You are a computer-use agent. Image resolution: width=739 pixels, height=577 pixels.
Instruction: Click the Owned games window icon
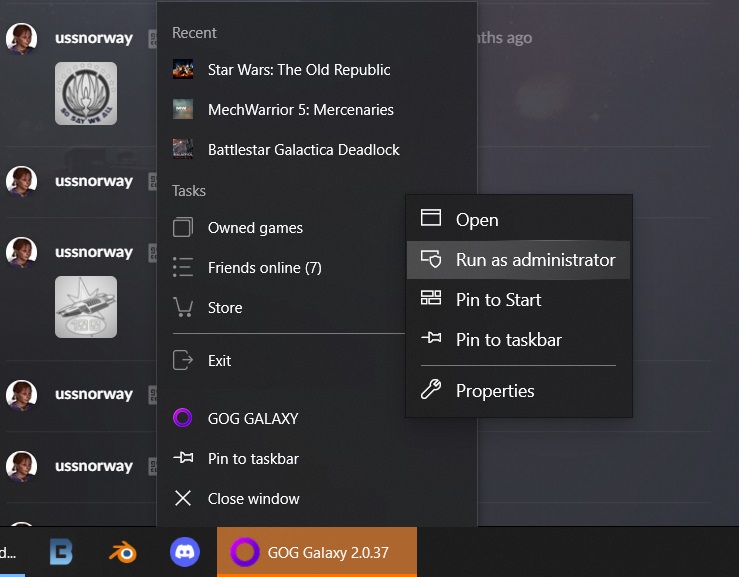[x=183, y=227]
